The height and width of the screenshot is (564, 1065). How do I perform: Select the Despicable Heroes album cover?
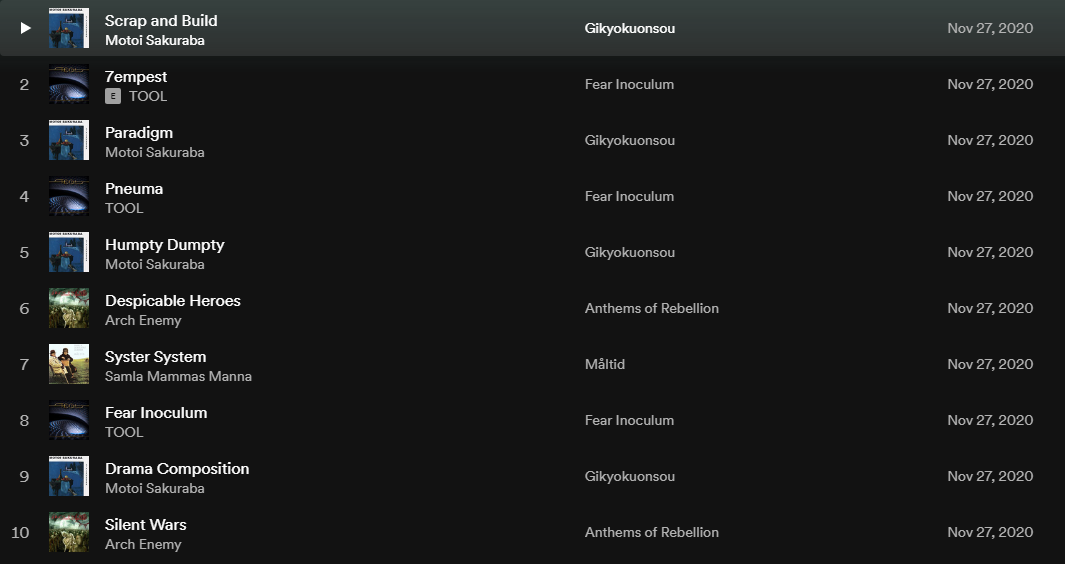[69, 308]
